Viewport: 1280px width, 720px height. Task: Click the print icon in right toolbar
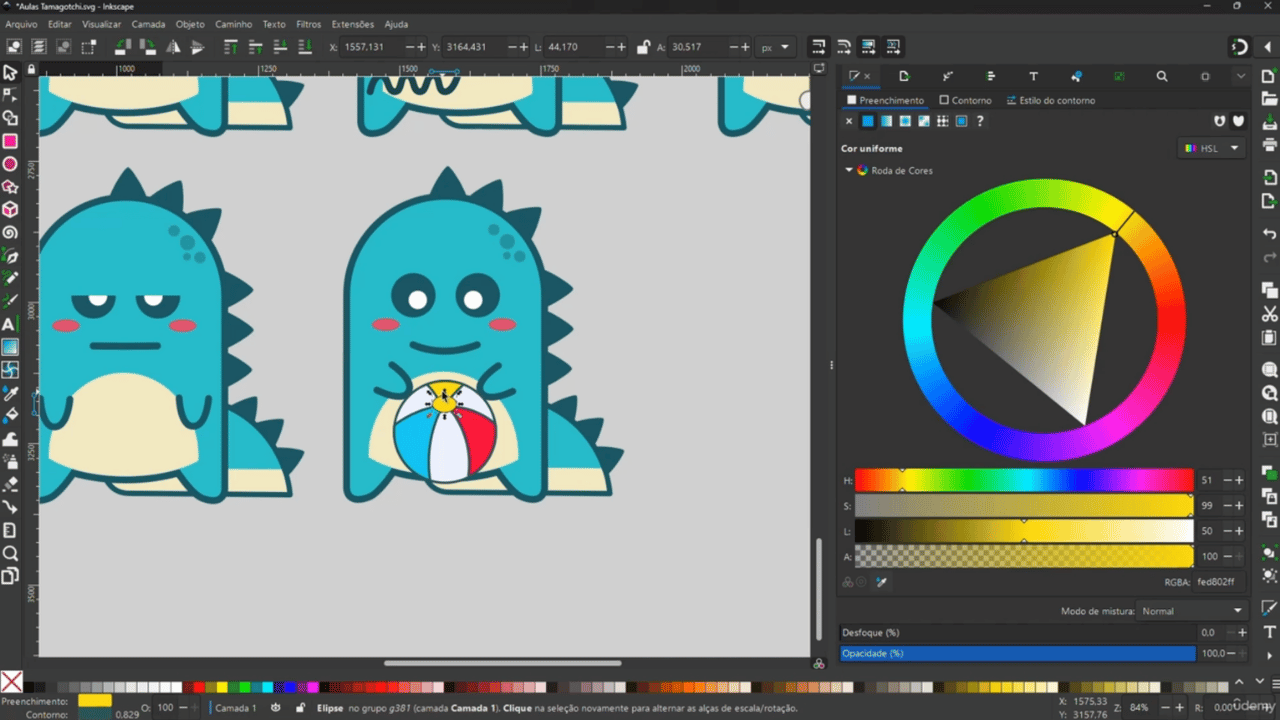1269,145
